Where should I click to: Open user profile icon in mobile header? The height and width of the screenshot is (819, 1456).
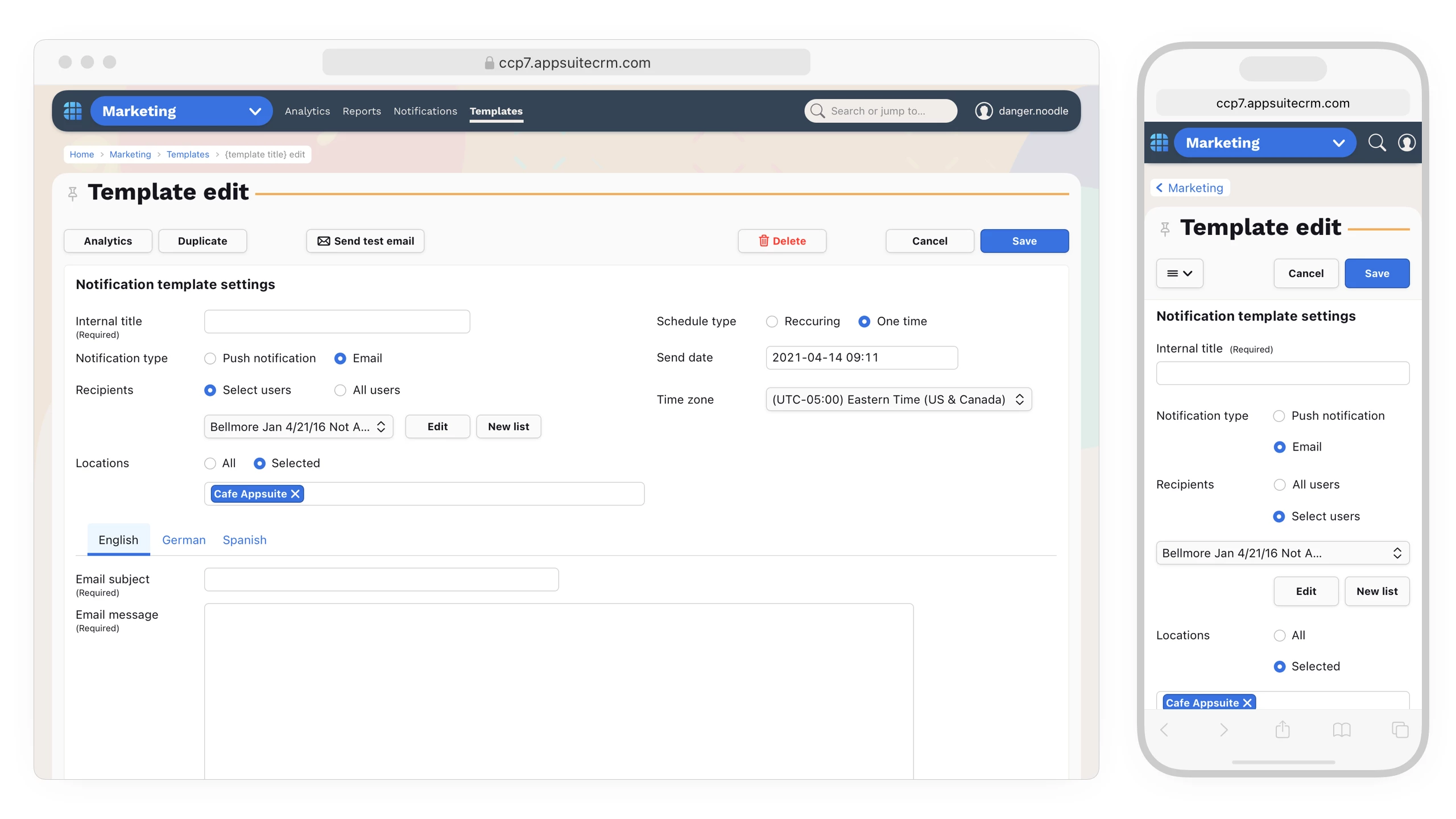click(x=1406, y=142)
